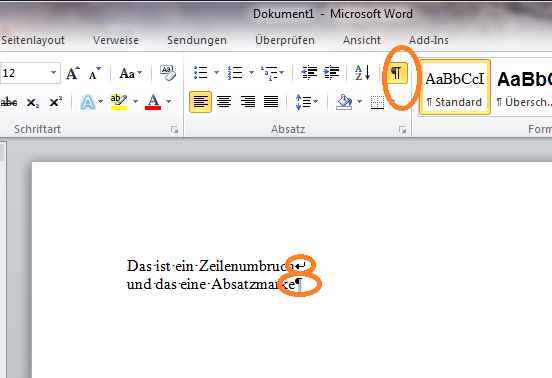The width and height of the screenshot is (552, 378).
Task: Apply the Überschrift style
Action: [x=523, y=87]
